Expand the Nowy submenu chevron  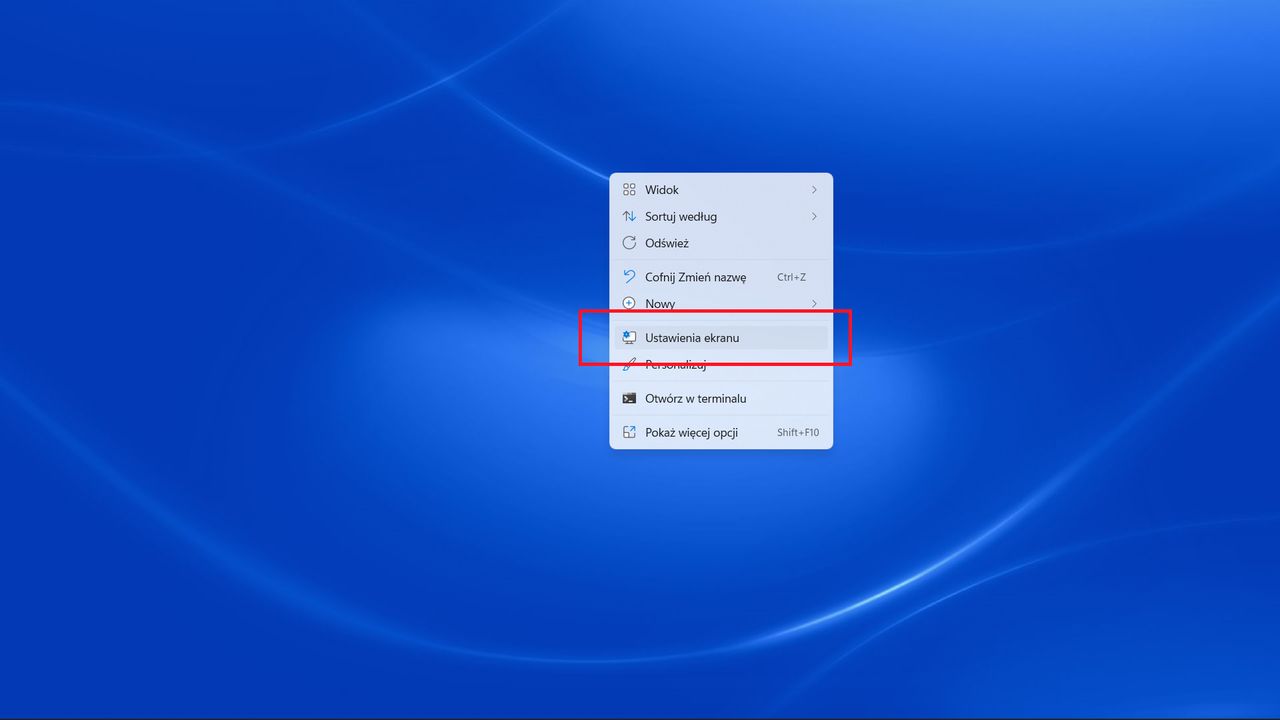tap(814, 303)
